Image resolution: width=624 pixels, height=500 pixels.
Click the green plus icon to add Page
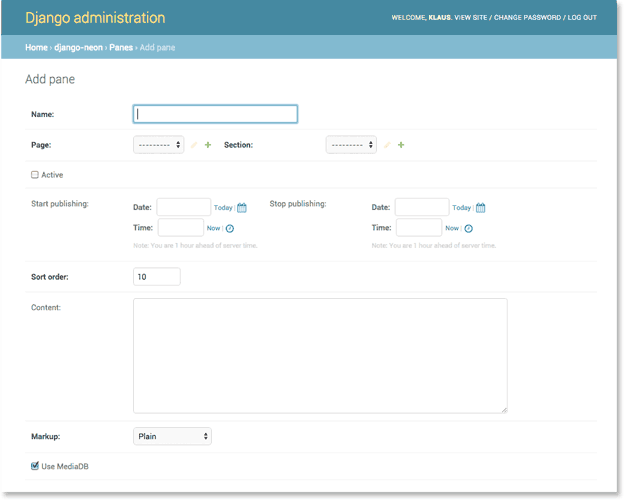point(208,145)
